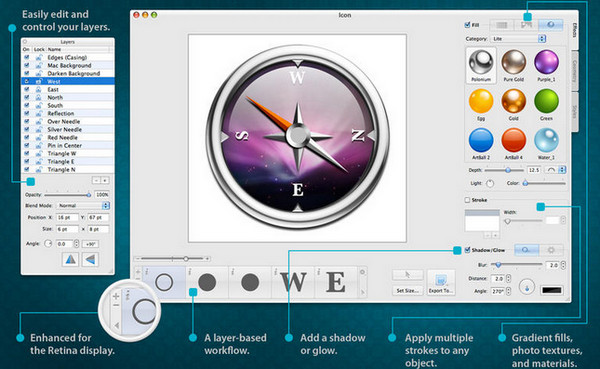Click the shadow direction dial
This screenshot has width=600, height=369.
pos(527,287)
